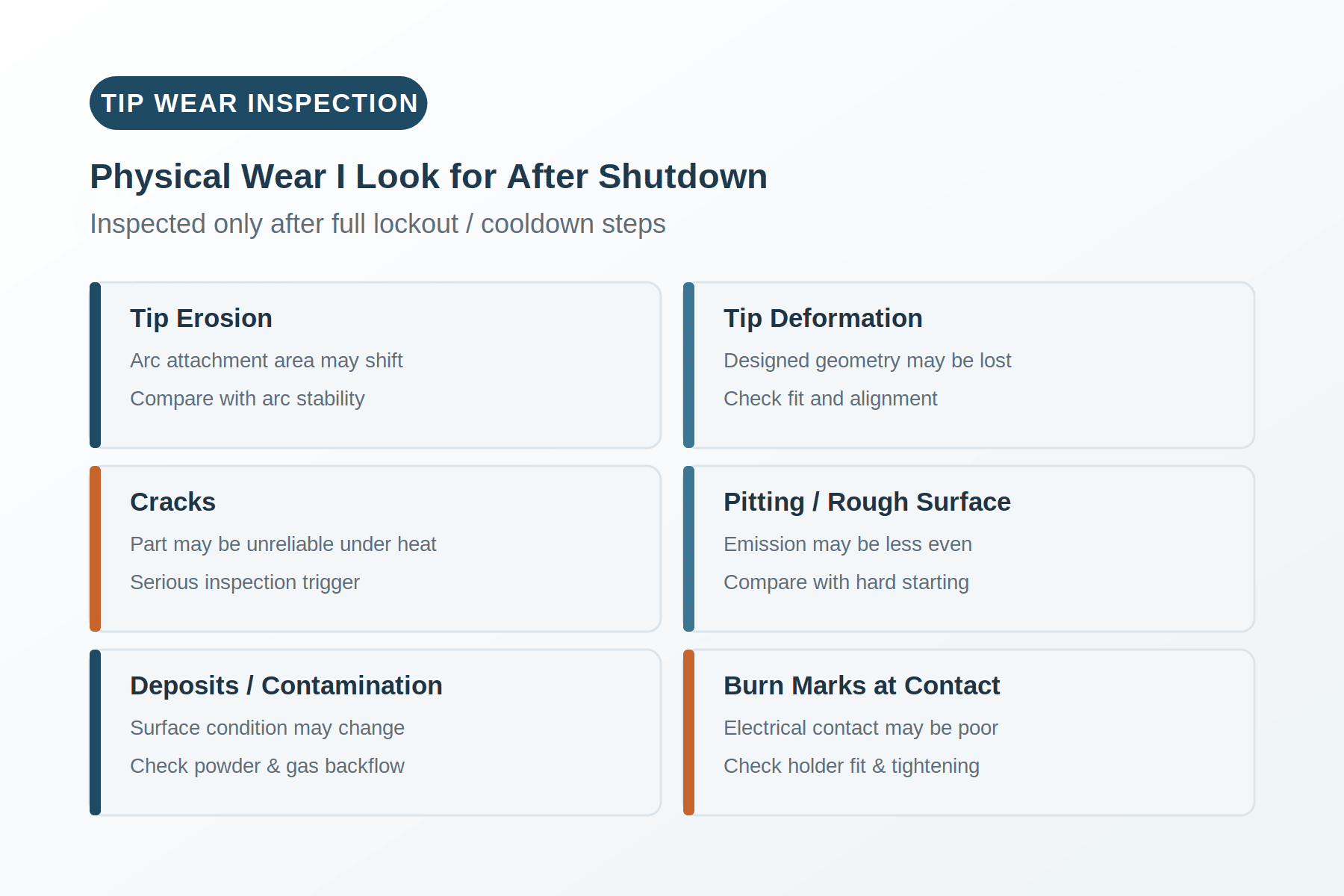
Task: Click the blue bar beside Tip Deformation
Action: (688, 365)
